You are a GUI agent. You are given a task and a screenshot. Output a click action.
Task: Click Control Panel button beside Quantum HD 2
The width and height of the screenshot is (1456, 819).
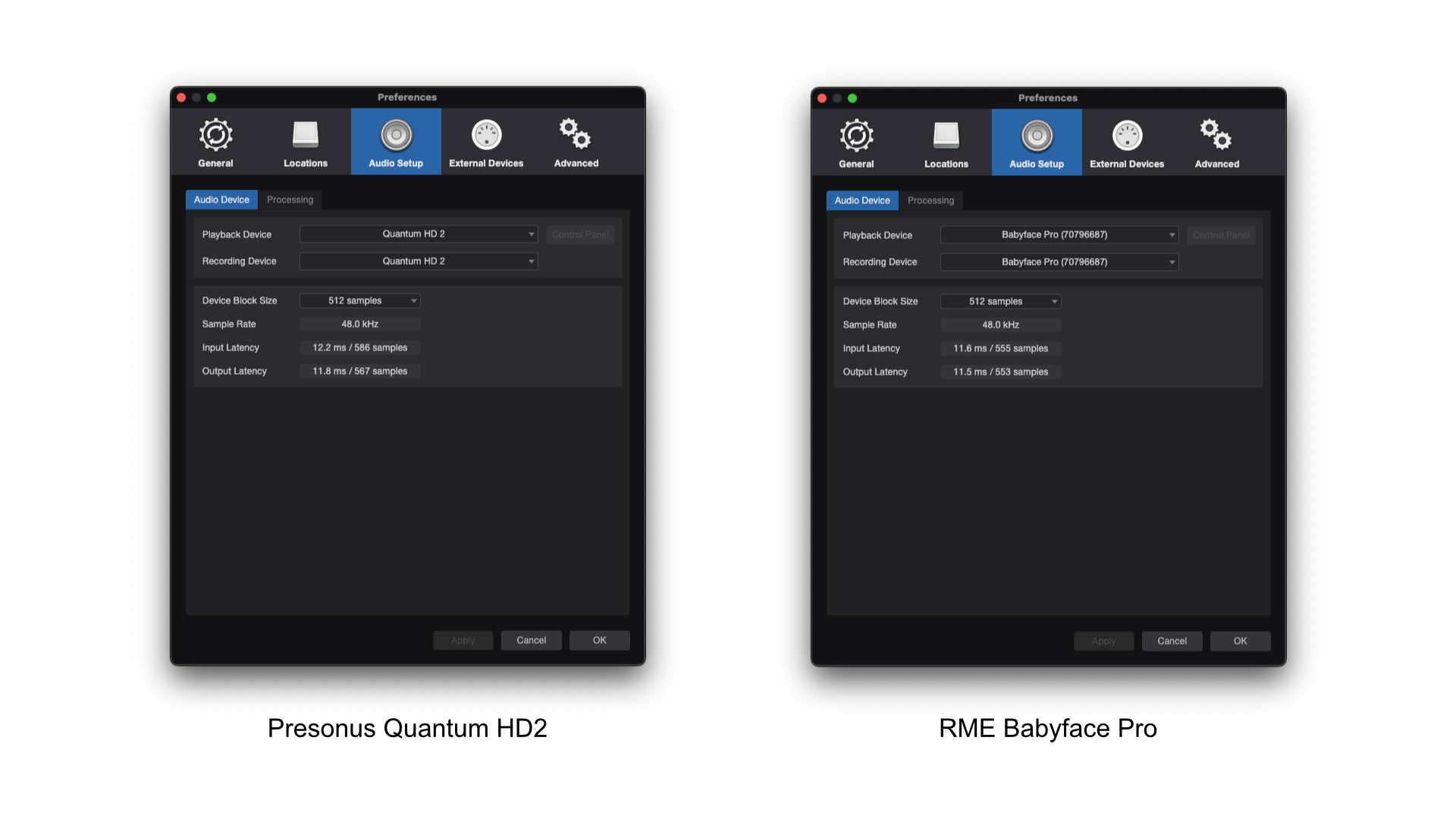[580, 235]
